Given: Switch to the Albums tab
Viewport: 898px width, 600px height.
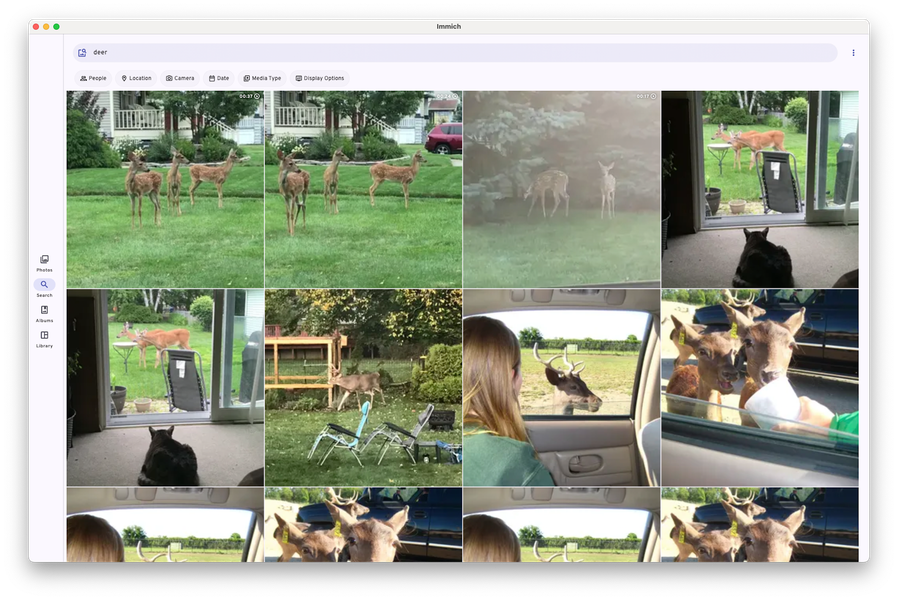Looking at the screenshot, I should click(44, 314).
